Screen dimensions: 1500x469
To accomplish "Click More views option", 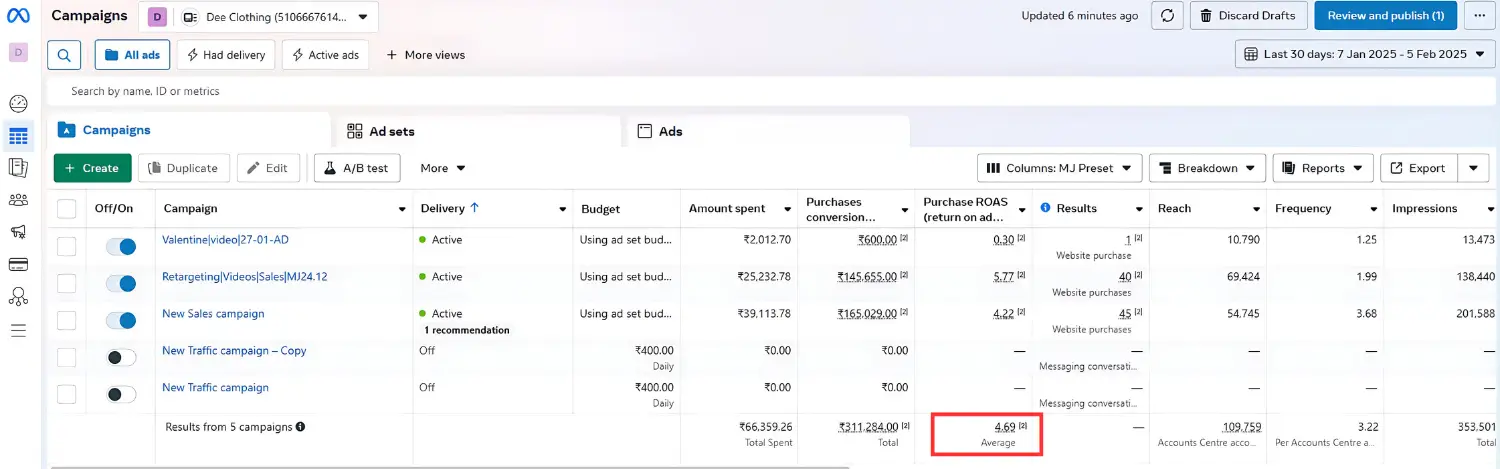I will 426,55.
